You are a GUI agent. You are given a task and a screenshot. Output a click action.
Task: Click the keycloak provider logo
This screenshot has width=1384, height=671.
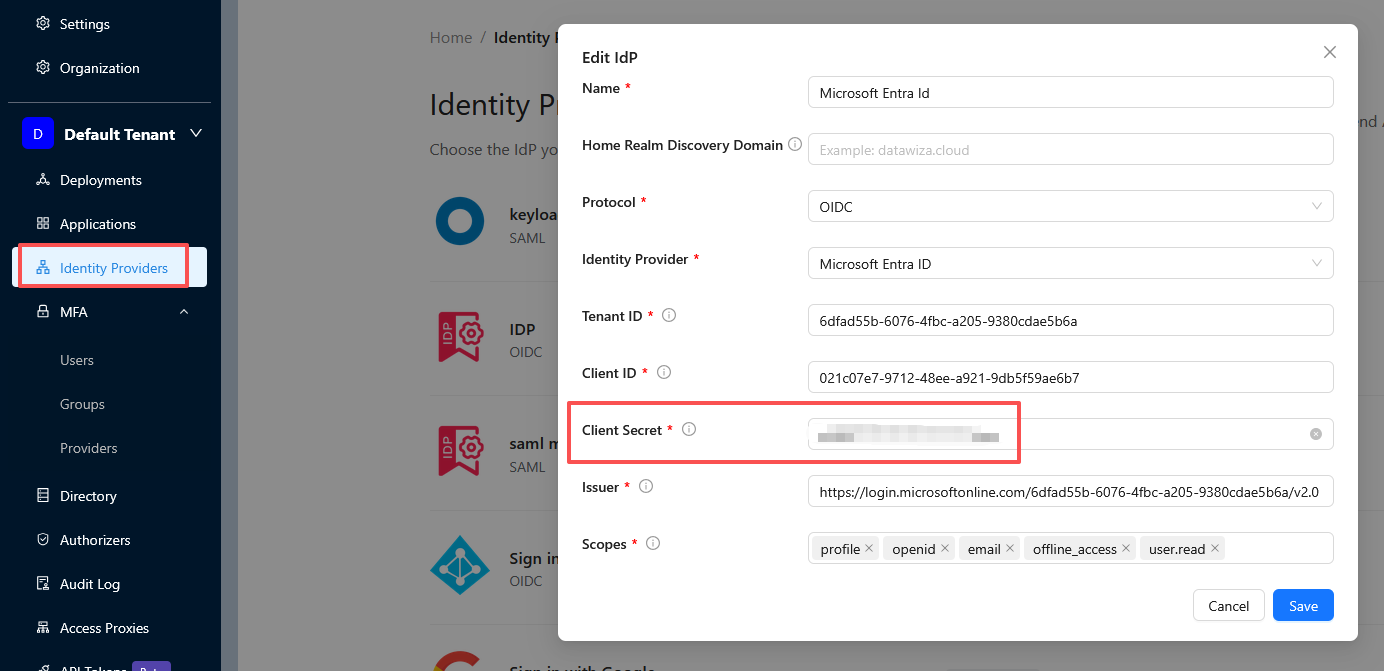460,221
